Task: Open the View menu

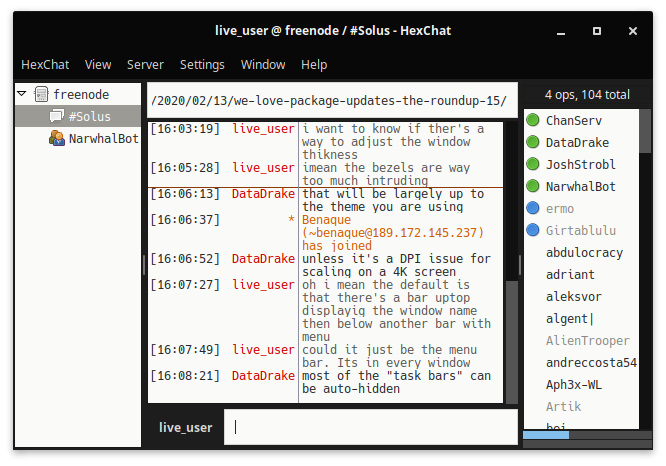Action: click(98, 65)
